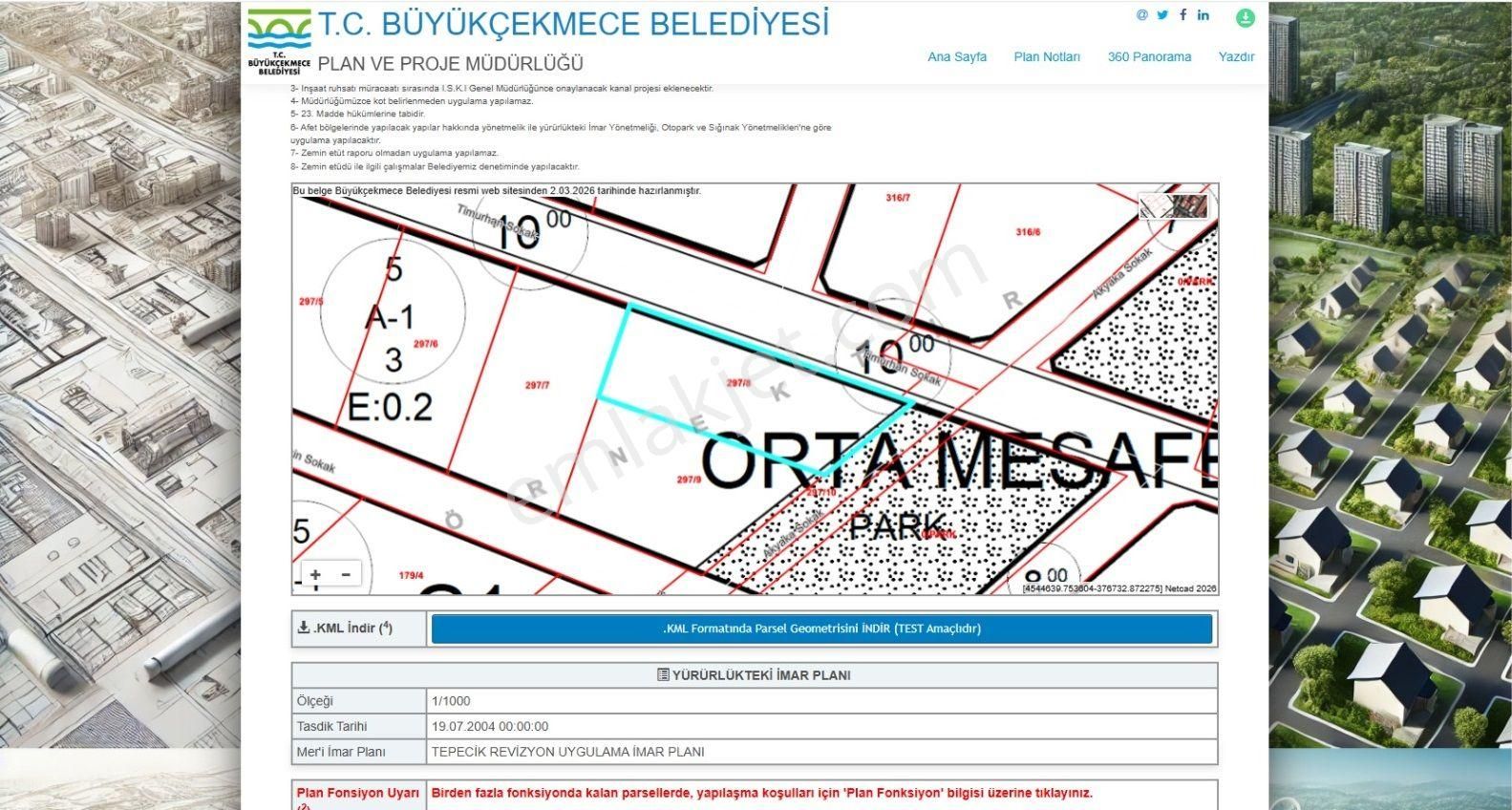Open the map overview thumbnail
The height and width of the screenshot is (810, 1512).
(x=1174, y=205)
